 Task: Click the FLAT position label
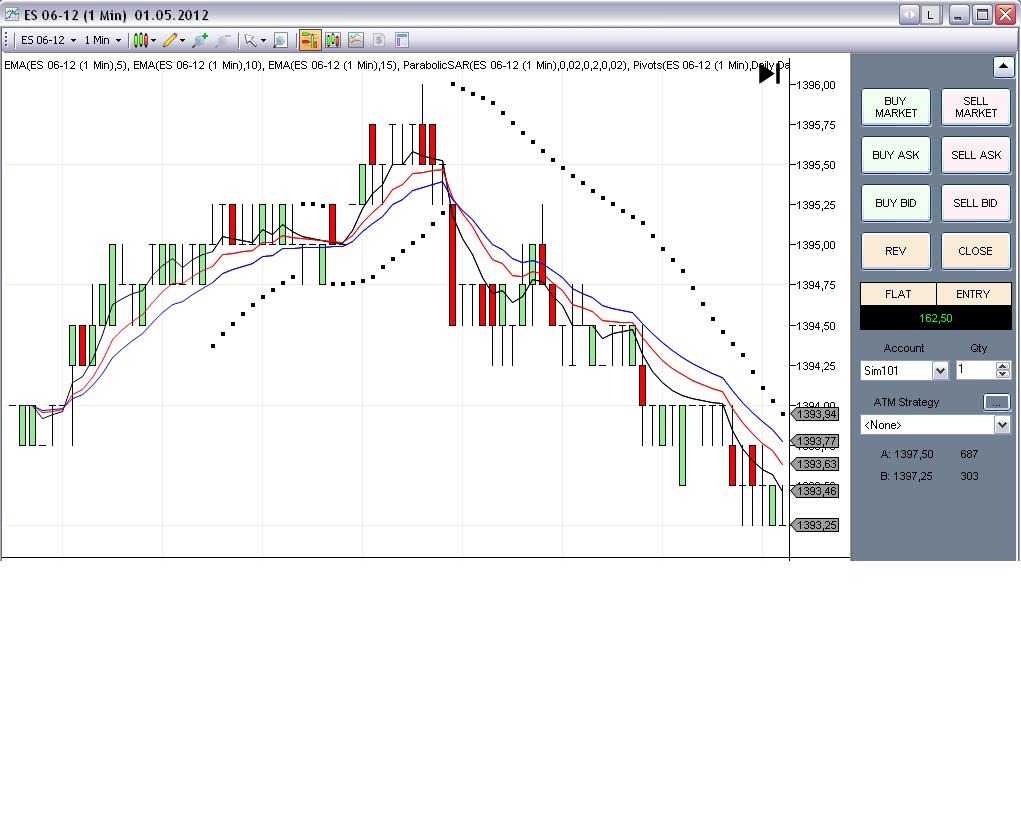tap(898, 294)
